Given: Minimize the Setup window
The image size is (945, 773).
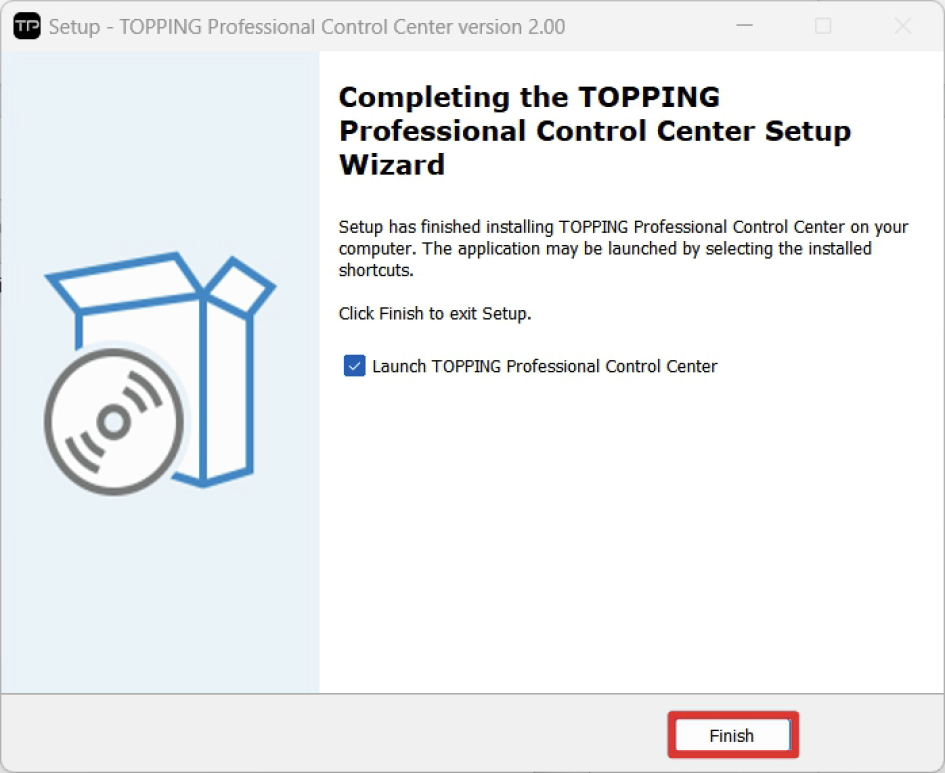Looking at the screenshot, I should (744, 26).
